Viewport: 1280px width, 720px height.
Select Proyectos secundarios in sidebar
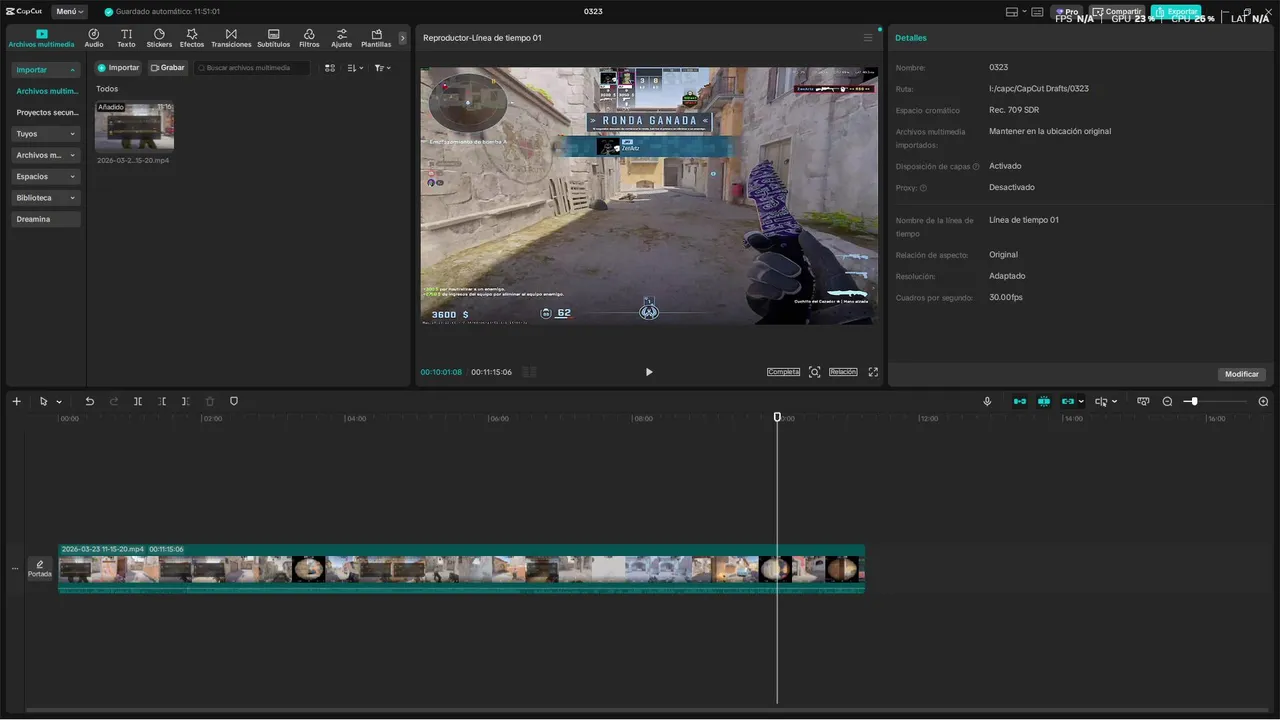[x=46, y=113]
